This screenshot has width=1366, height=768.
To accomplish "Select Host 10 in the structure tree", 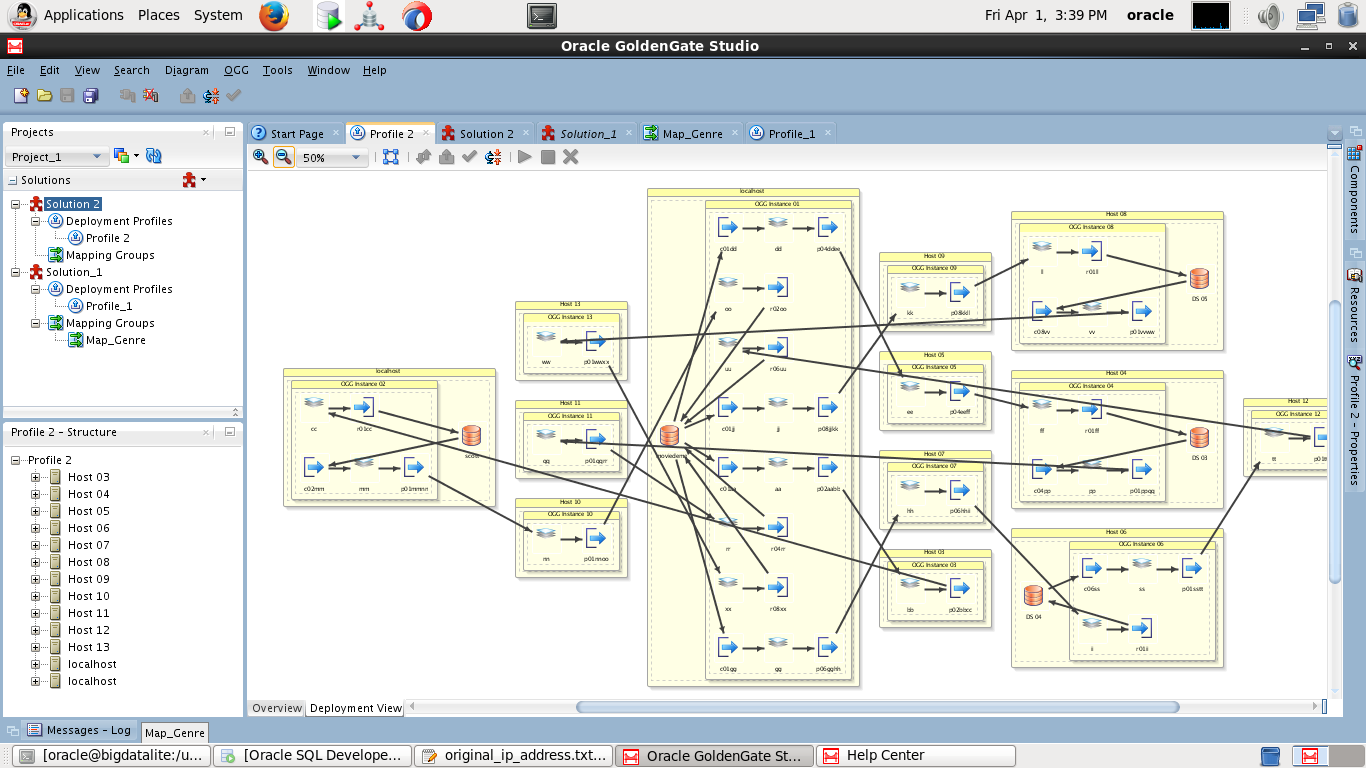I will tap(88, 596).
